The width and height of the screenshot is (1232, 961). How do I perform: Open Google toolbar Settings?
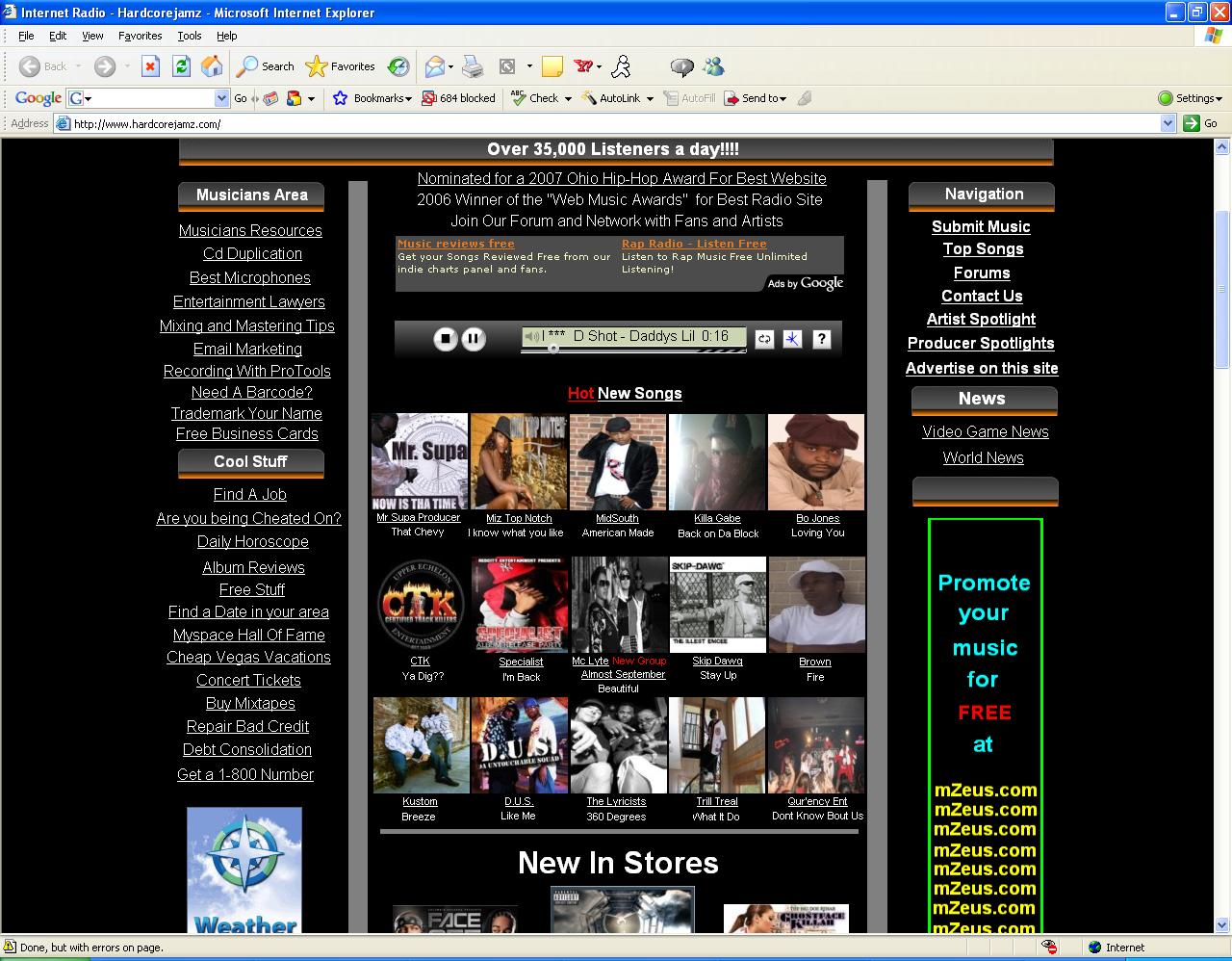click(1190, 98)
